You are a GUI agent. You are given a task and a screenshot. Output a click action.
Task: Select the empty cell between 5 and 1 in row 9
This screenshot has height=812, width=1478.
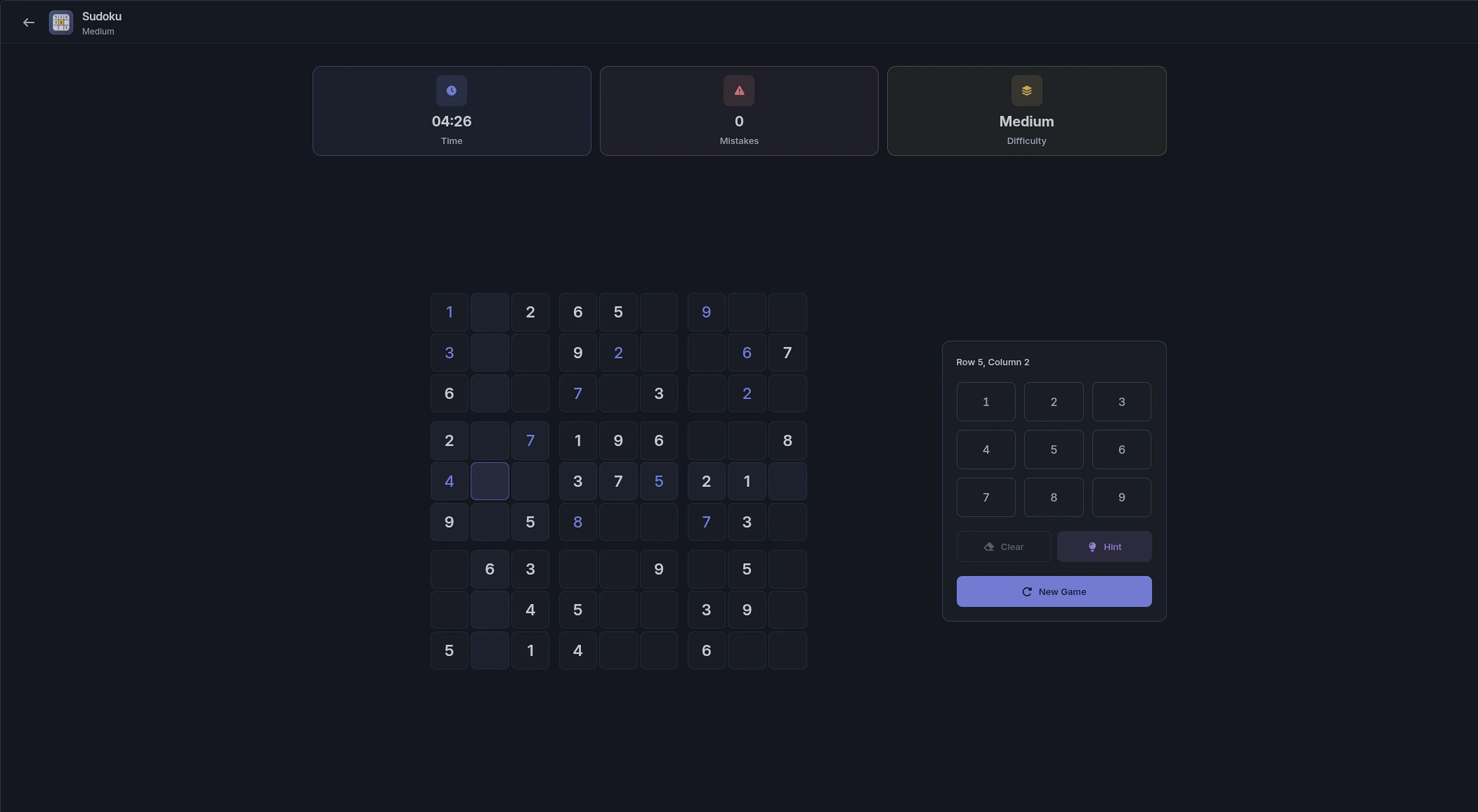click(x=490, y=650)
